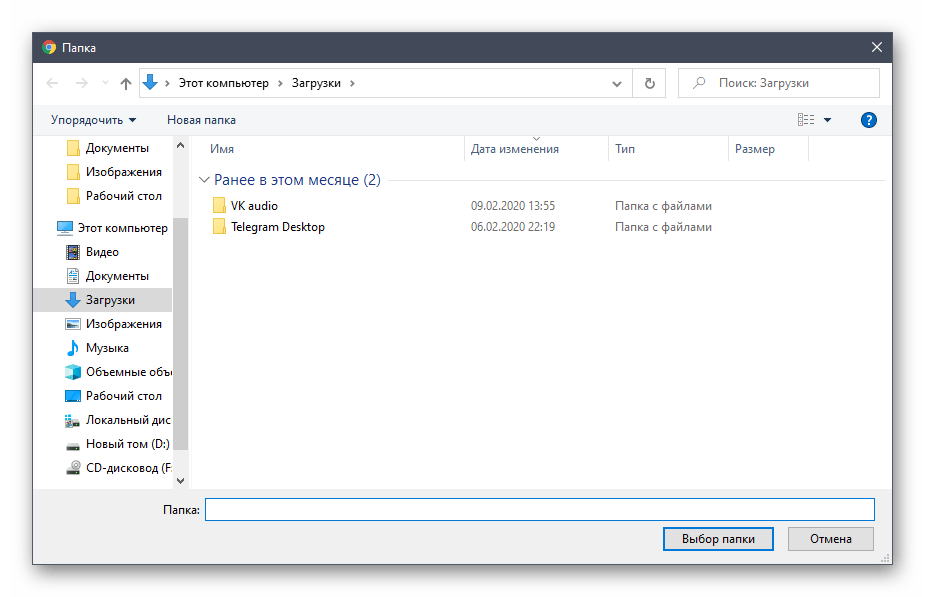The width and height of the screenshot is (925, 597).
Task: Collapse the Ранее в этом месяце group
Action: click(204, 180)
